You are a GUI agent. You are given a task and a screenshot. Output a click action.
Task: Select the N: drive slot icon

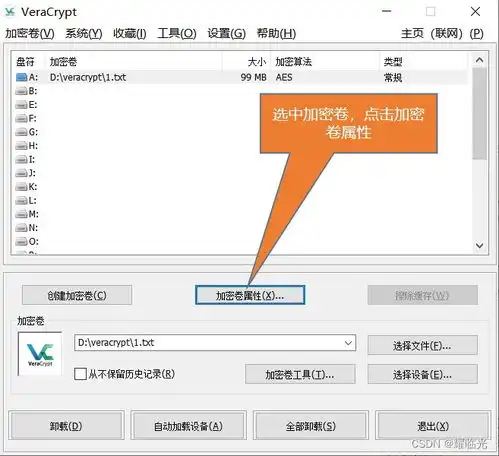point(22,228)
